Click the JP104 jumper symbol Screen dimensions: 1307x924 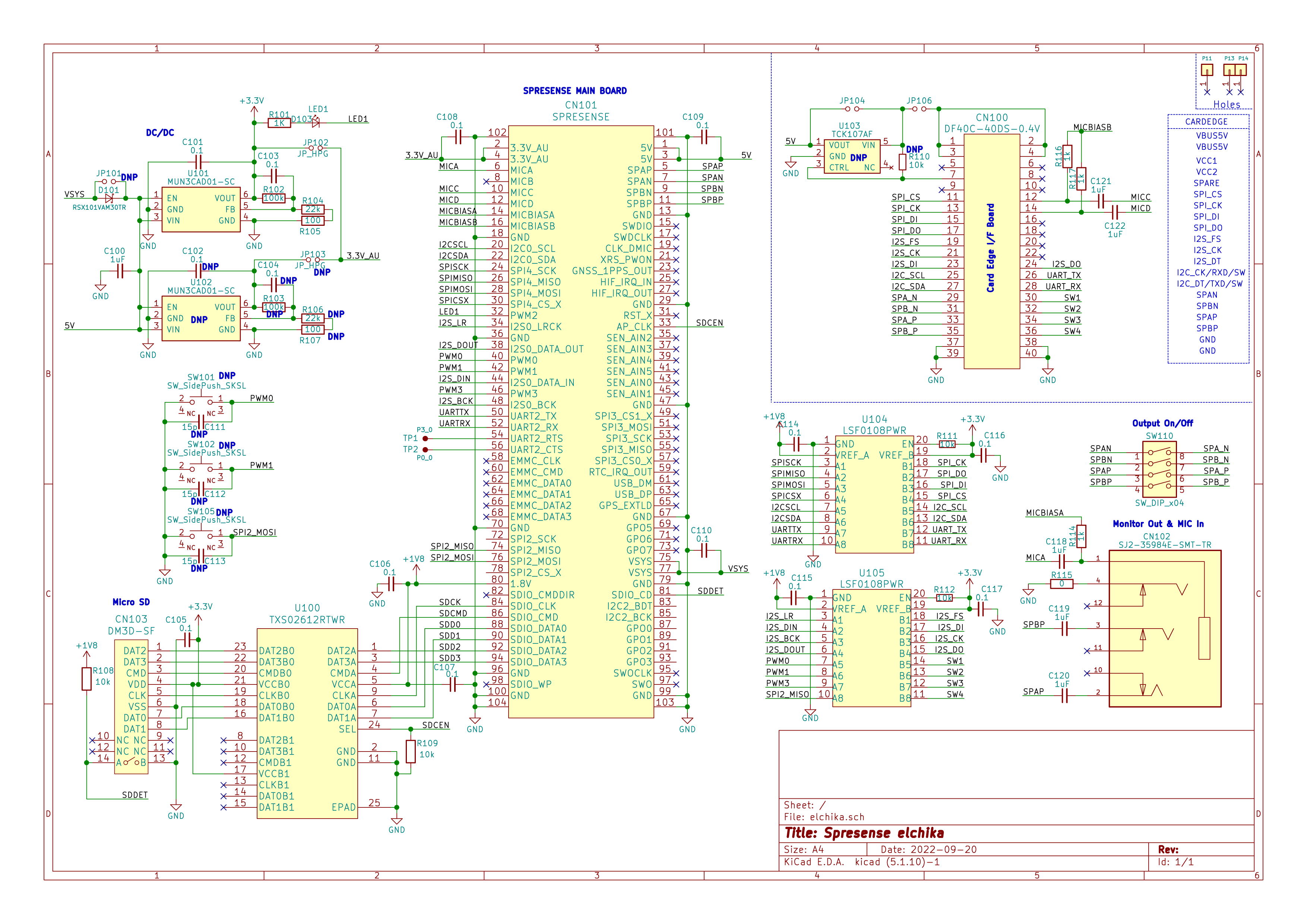pyautogui.click(x=852, y=109)
